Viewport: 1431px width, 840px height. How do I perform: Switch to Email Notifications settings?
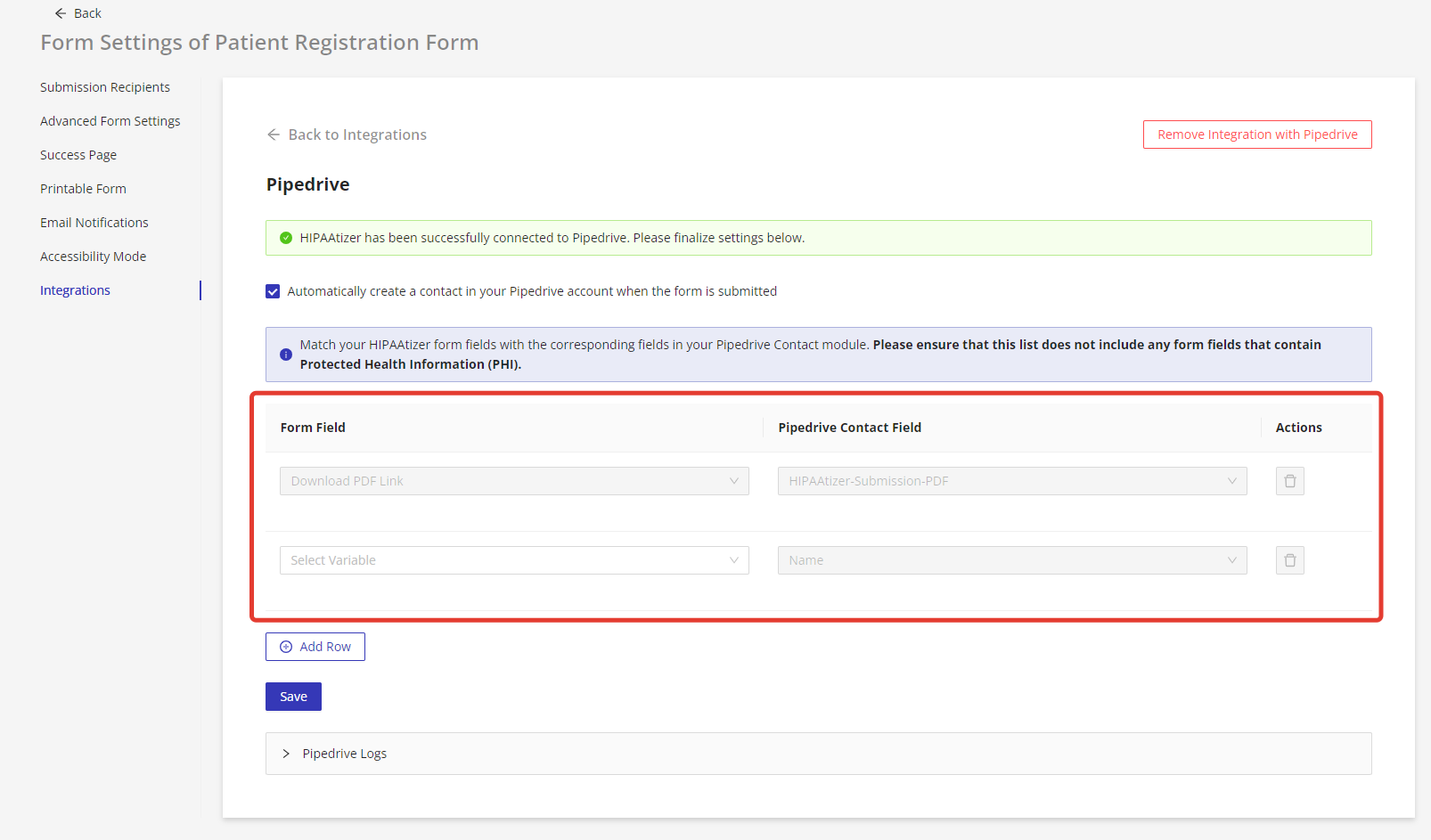(x=94, y=223)
